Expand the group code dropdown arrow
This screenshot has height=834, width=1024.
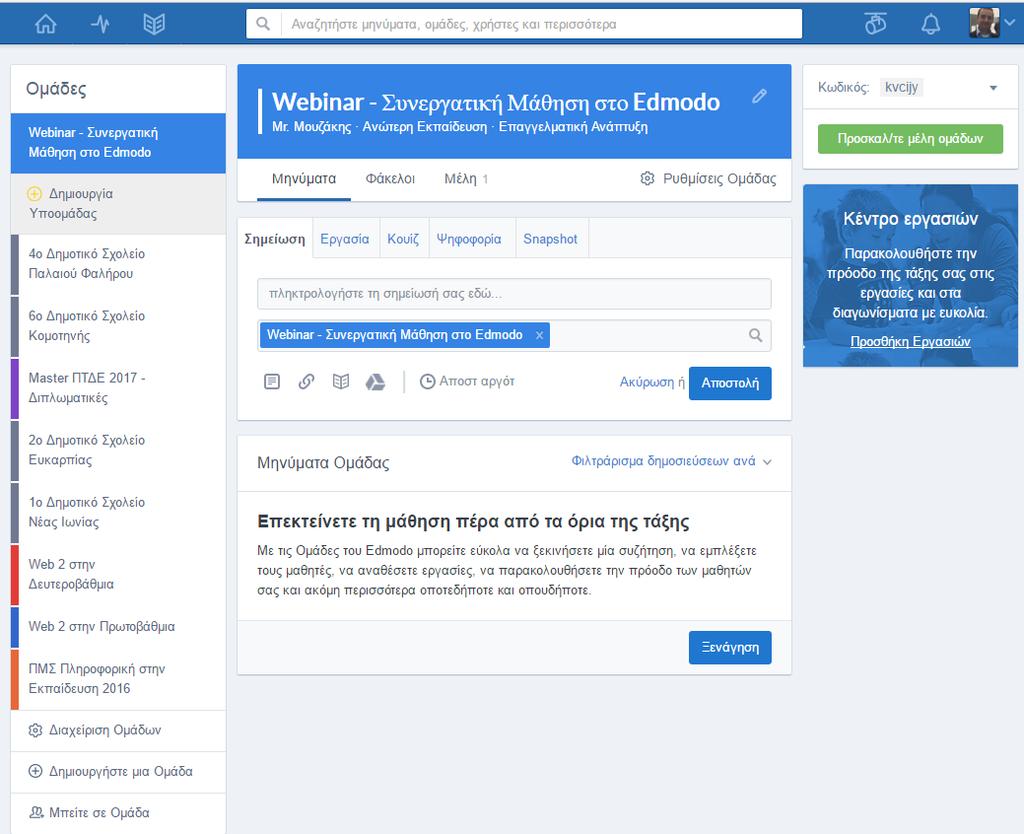993,88
